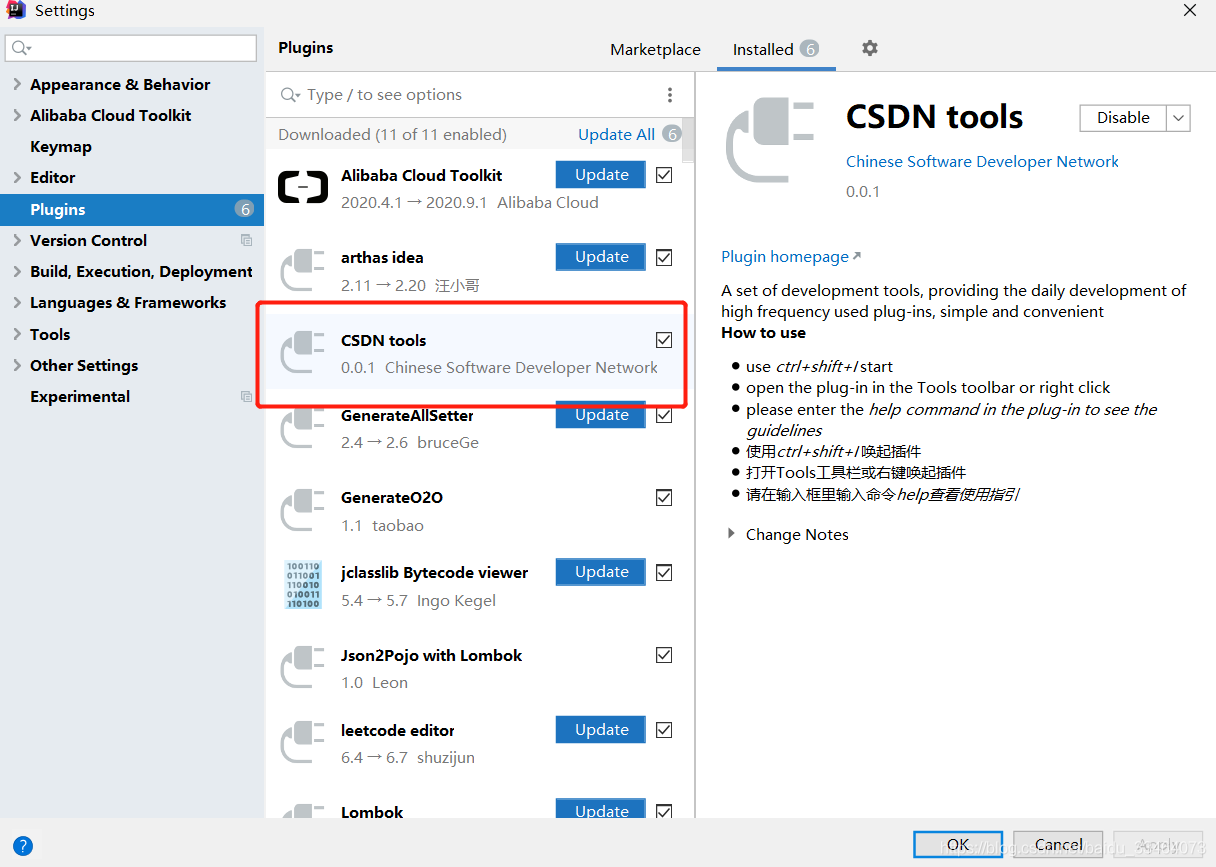Click the Experimental project-level icon
Screen dimensions: 1216x867
pyautogui.click(x=246, y=396)
